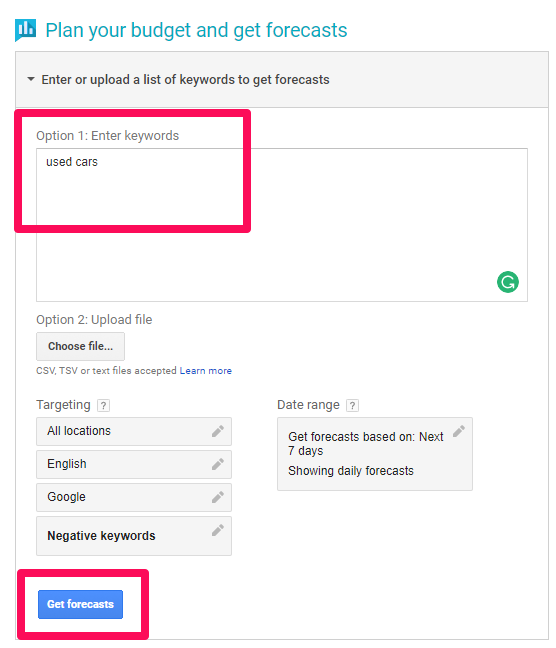Open the English language targeting field
Screen dimensions: 556x648
134,465
